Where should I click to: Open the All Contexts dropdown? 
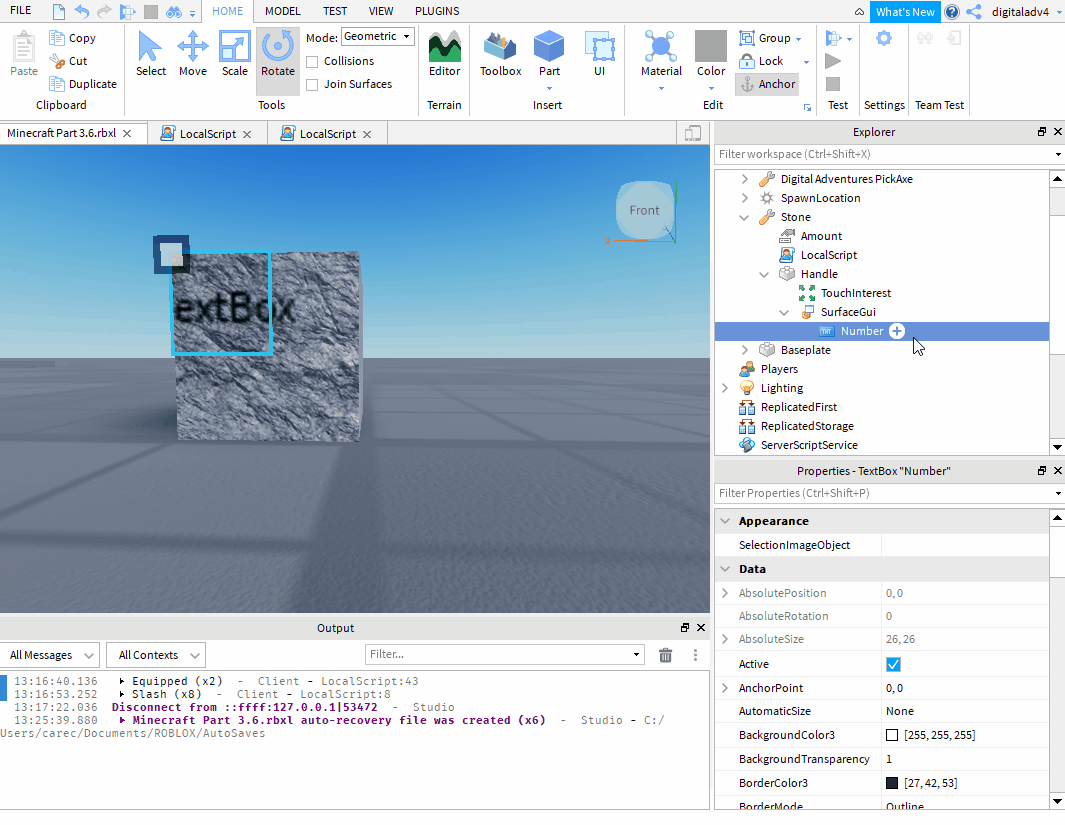coord(156,655)
